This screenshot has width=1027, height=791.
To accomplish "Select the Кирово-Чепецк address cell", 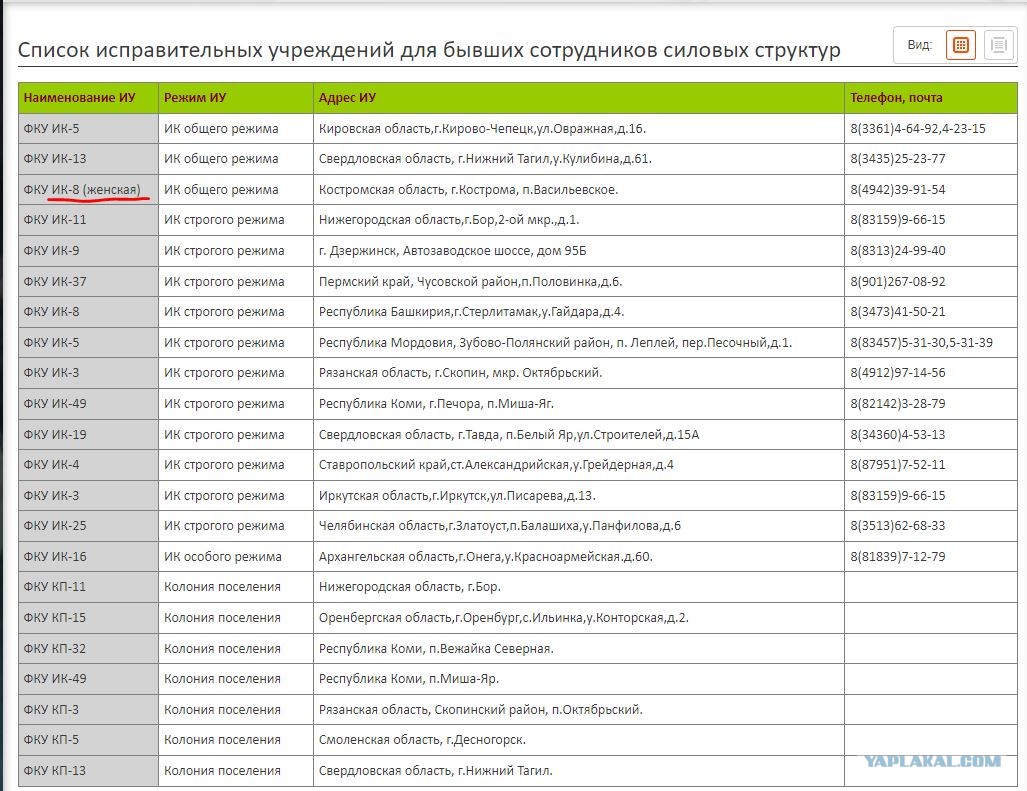I will coord(578,128).
